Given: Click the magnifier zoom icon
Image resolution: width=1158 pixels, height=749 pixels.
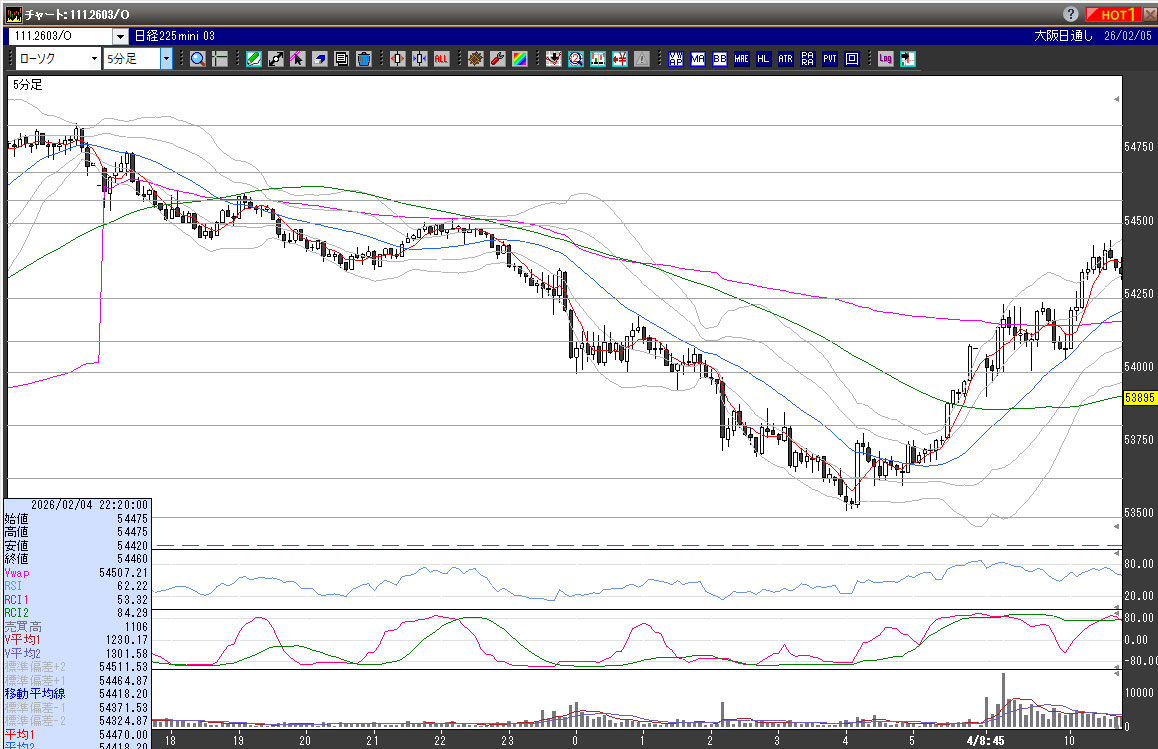Looking at the screenshot, I should tap(198, 59).
